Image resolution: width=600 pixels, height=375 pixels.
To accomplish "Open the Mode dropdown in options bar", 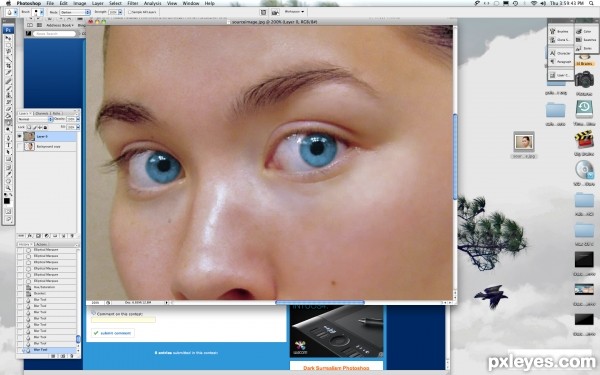I will (75, 12).
